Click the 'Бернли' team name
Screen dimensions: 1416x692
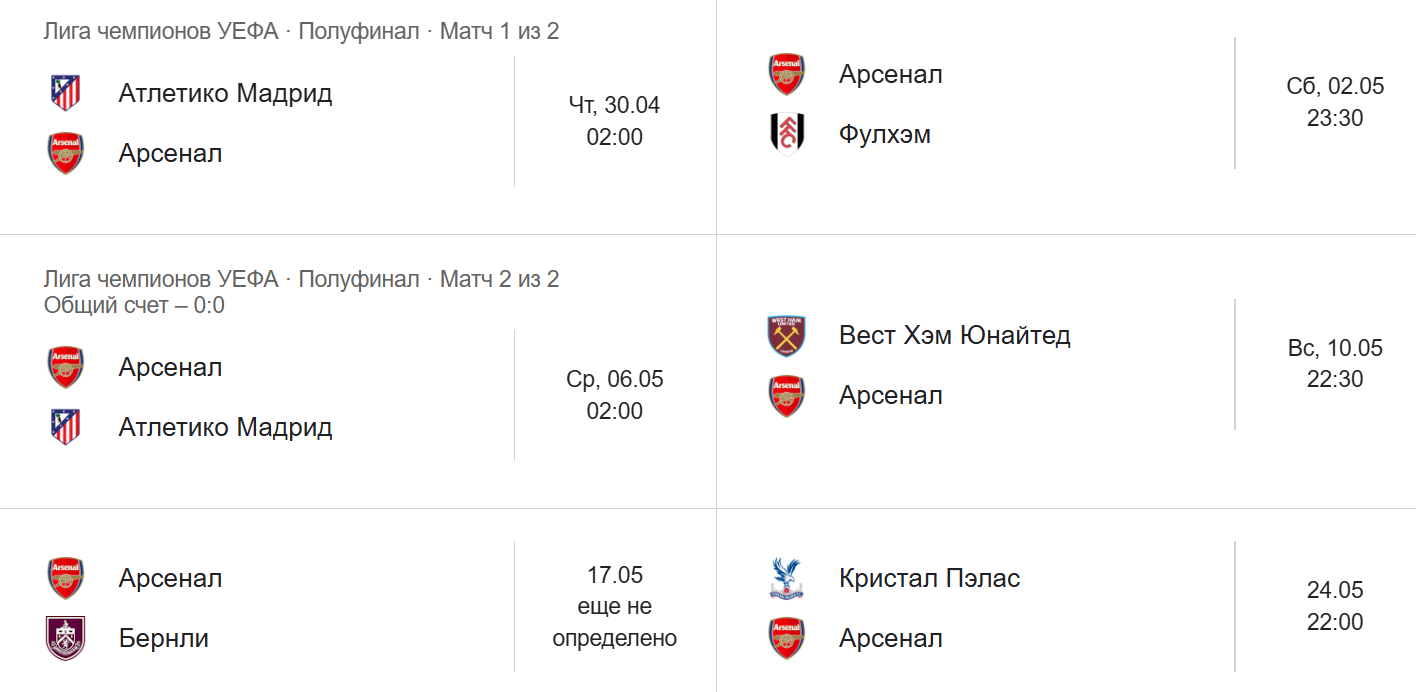point(164,638)
